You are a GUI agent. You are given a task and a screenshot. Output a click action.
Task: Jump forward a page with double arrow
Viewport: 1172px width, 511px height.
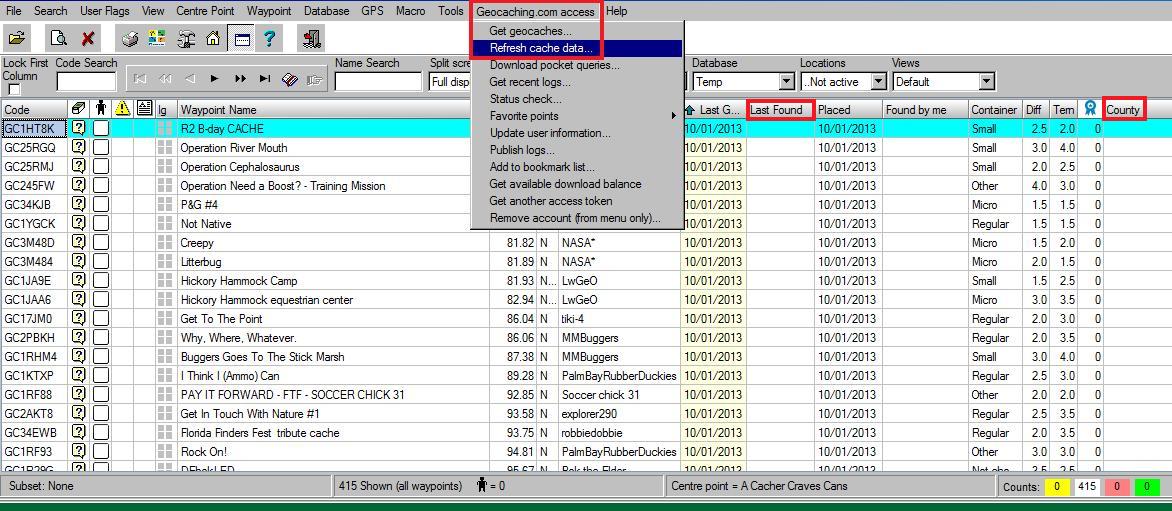[240, 78]
